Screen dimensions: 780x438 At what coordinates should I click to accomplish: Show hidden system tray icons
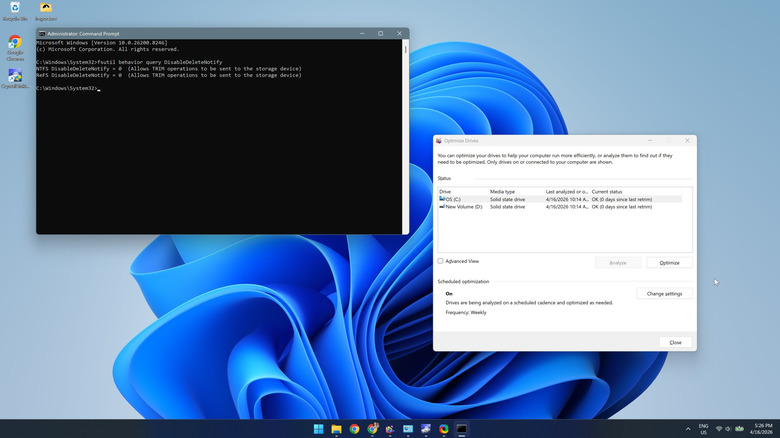tap(688, 429)
